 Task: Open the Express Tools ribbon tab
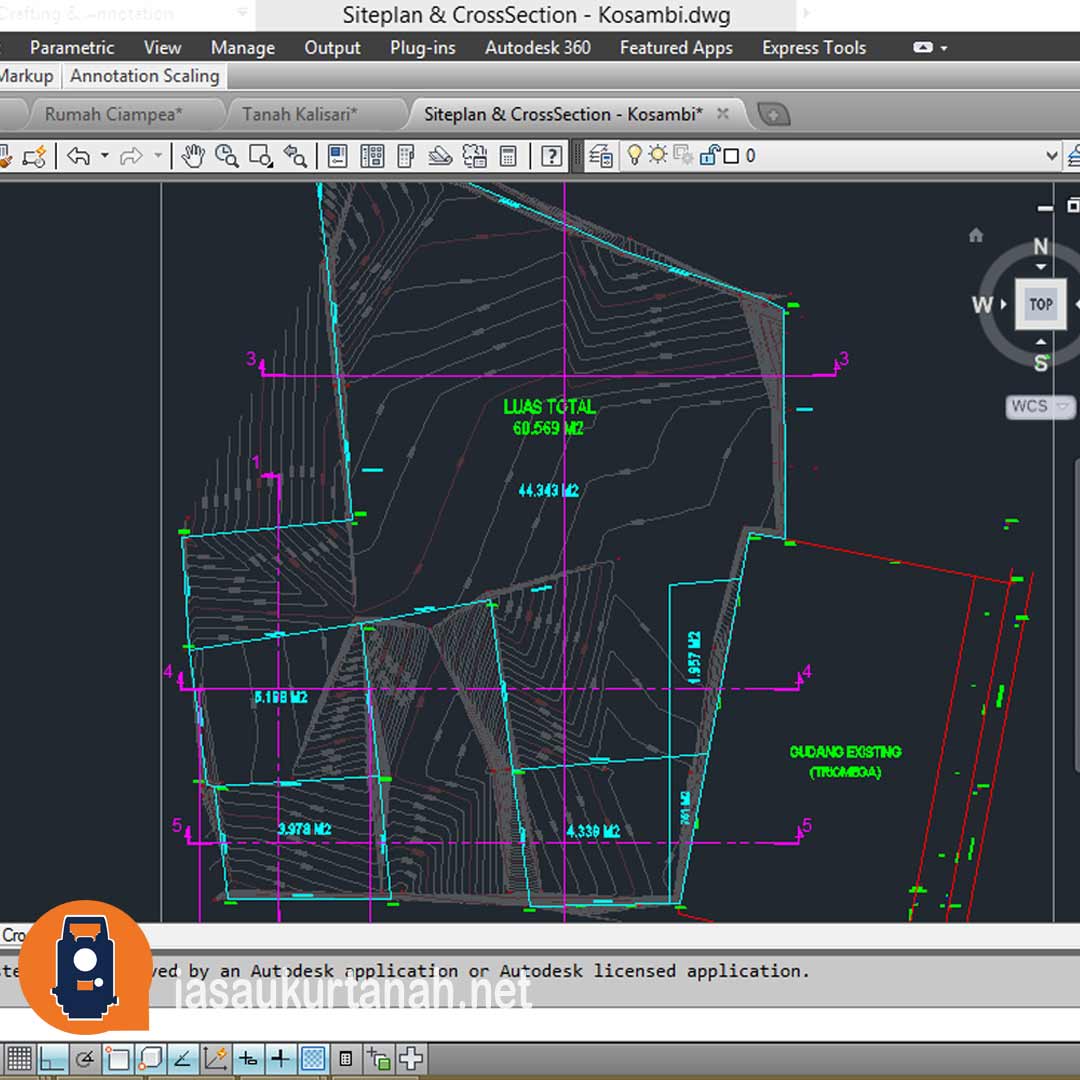(x=813, y=48)
